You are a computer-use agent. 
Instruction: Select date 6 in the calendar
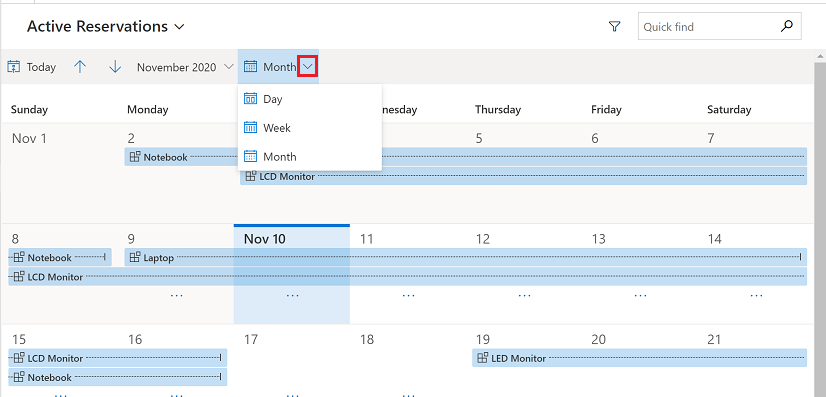click(595, 138)
